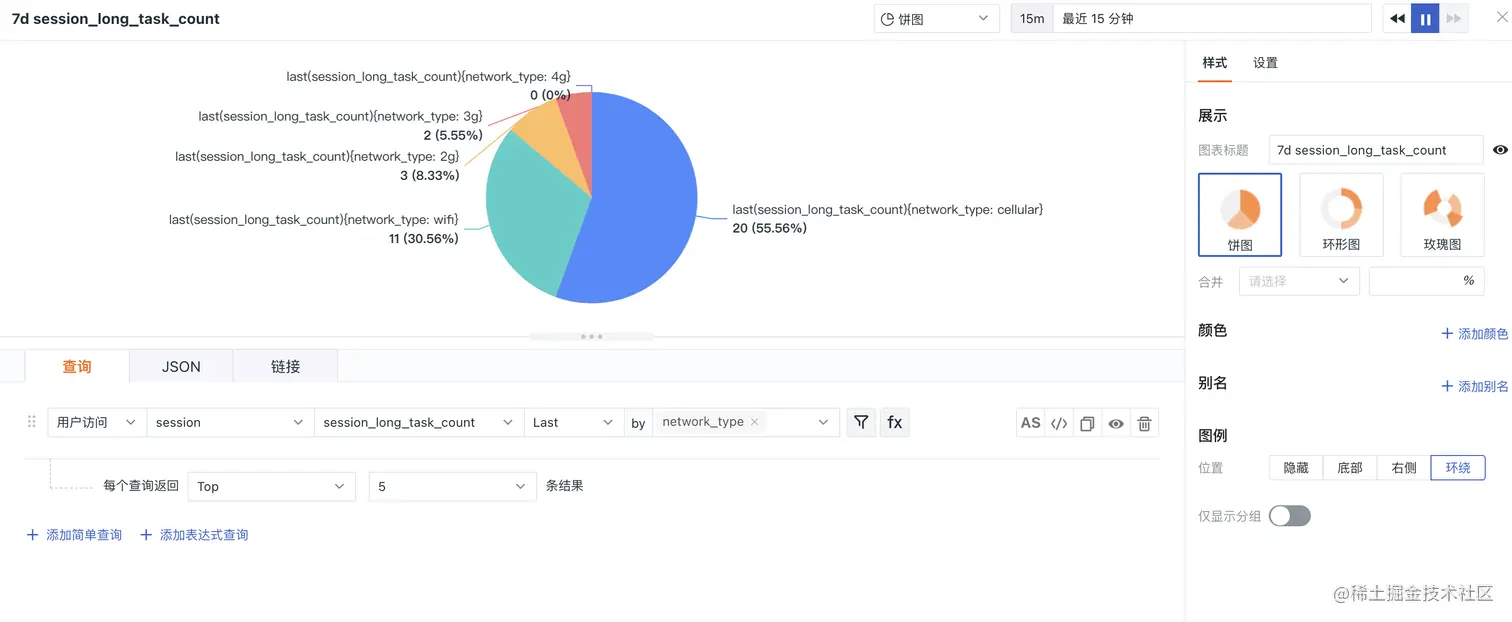This screenshot has width=1512, height=622.
Task: Toggle chart title visibility eye icon
Action: pyautogui.click(x=1500, y=150)
